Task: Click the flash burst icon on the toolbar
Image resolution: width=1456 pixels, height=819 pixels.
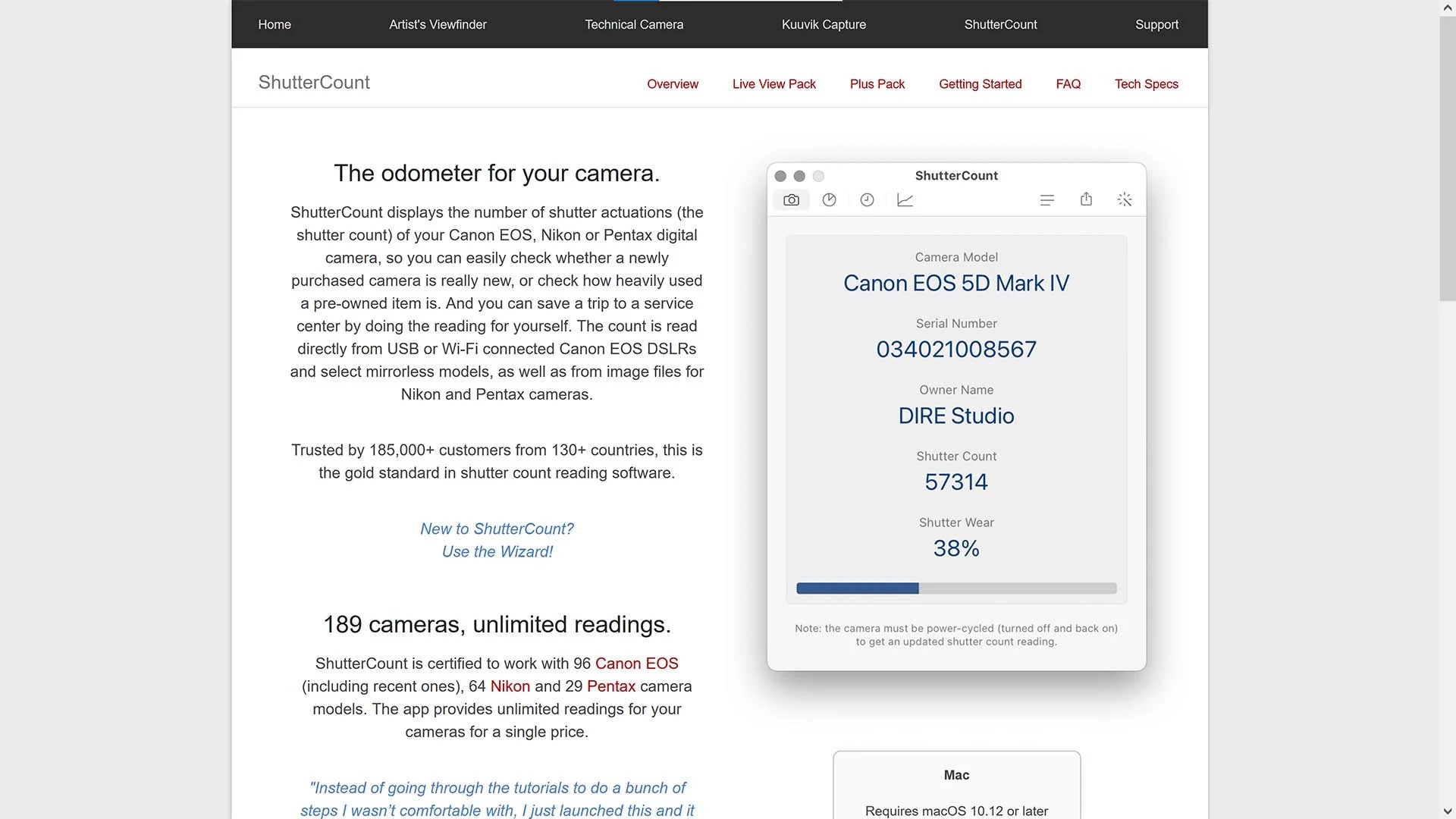Action: click(x=1125, y=199)
